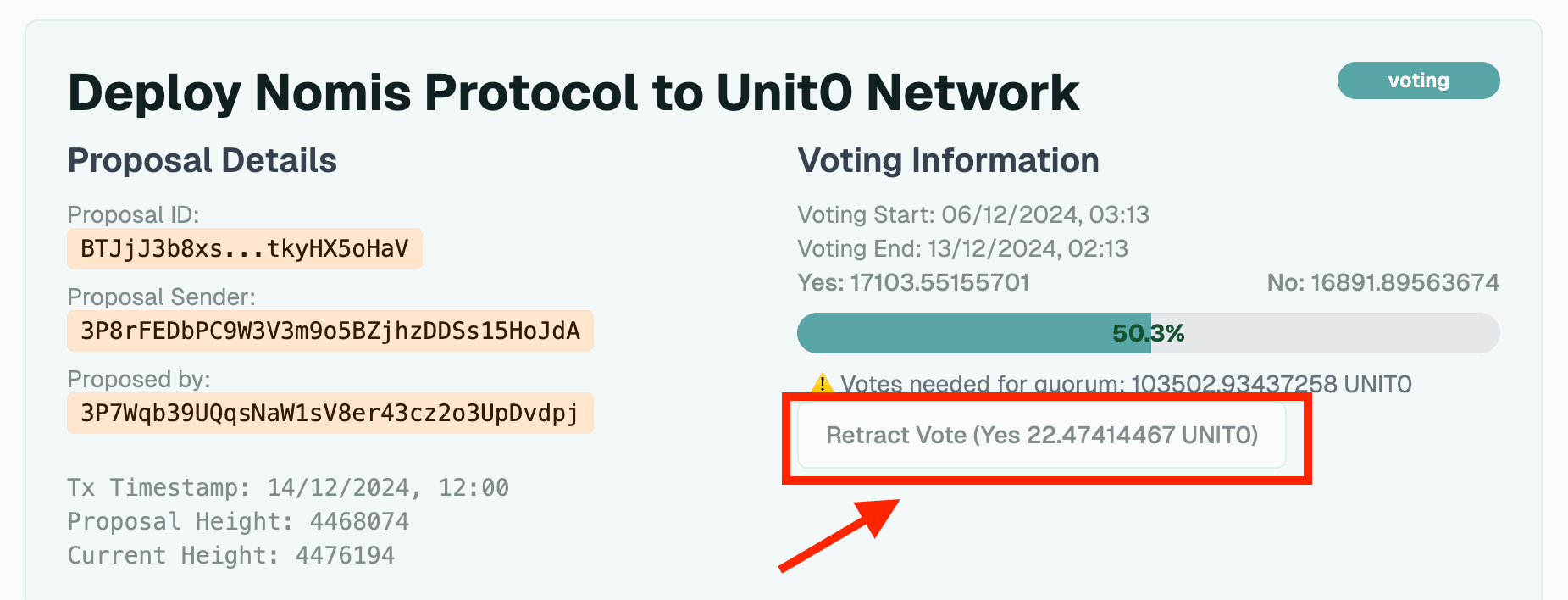1568x600 pixels.
Task: Click the Retract Vote button
Action: coord(1042,435)
